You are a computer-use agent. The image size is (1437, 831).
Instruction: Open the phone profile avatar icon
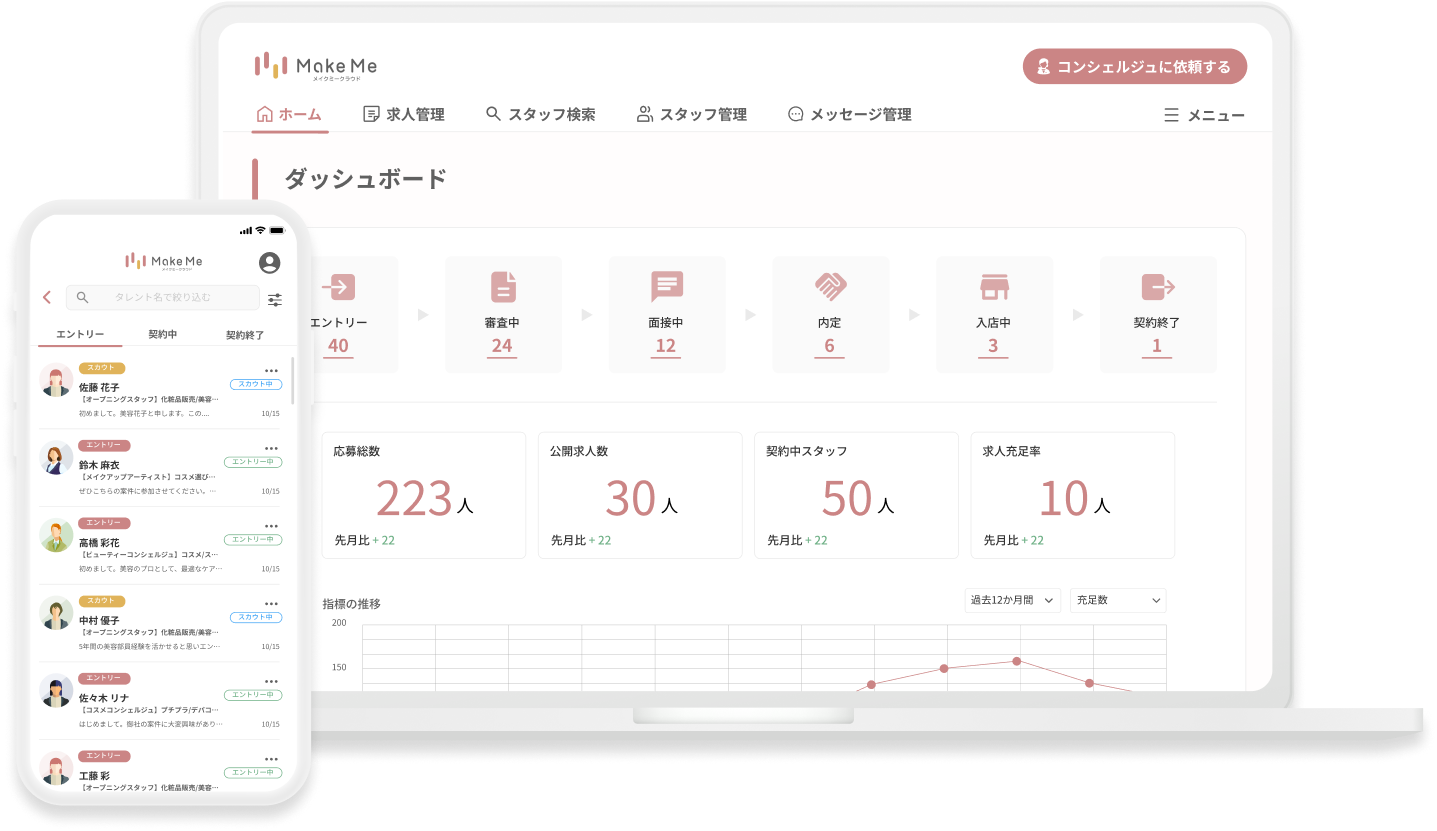[x=269, y=263]
